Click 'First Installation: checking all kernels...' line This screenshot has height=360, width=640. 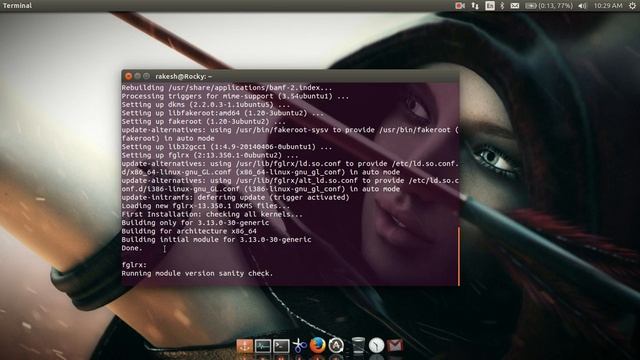coord(212,214)
